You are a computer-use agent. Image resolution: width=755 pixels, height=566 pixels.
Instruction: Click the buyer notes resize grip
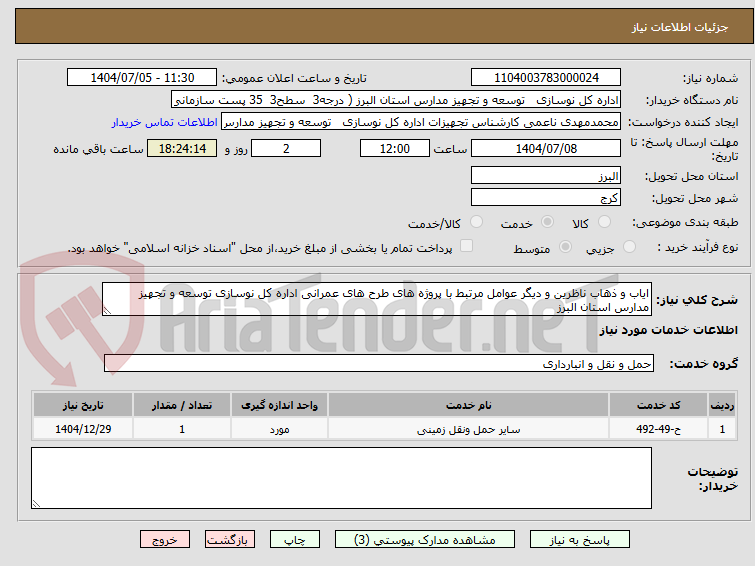(37, 503)
